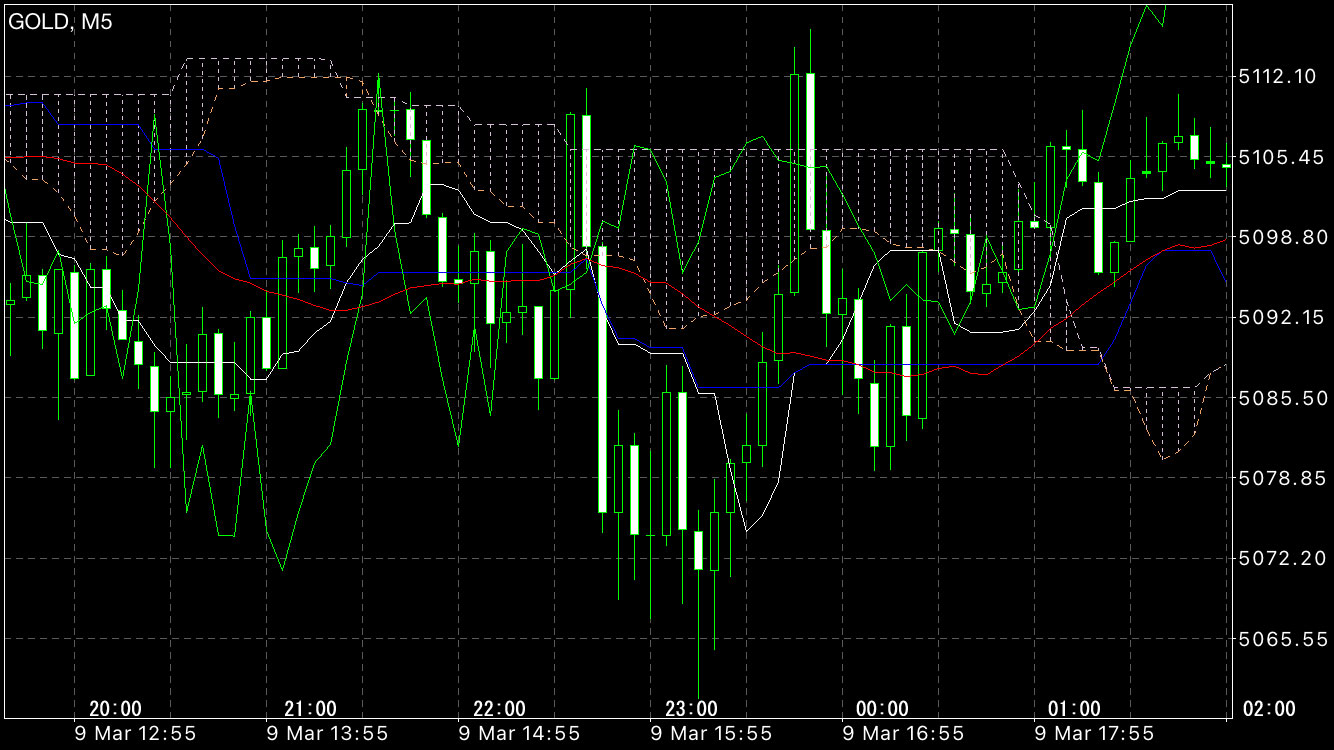
Task: Click the 02:00 time label at the right edge
Action: [1268, 709]
